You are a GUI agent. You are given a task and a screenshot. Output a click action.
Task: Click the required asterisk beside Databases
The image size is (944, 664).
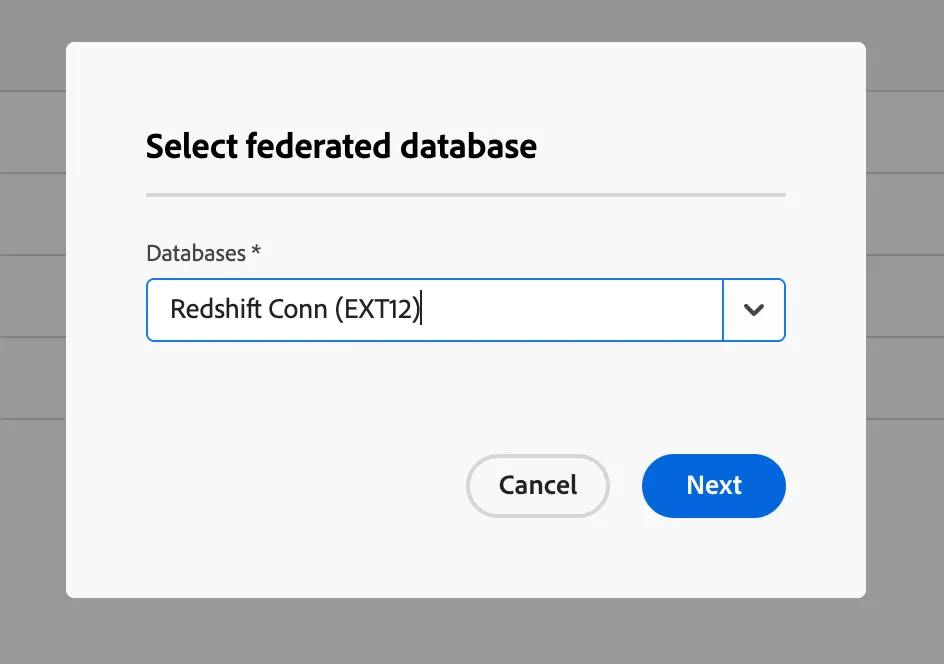[256, 250]
